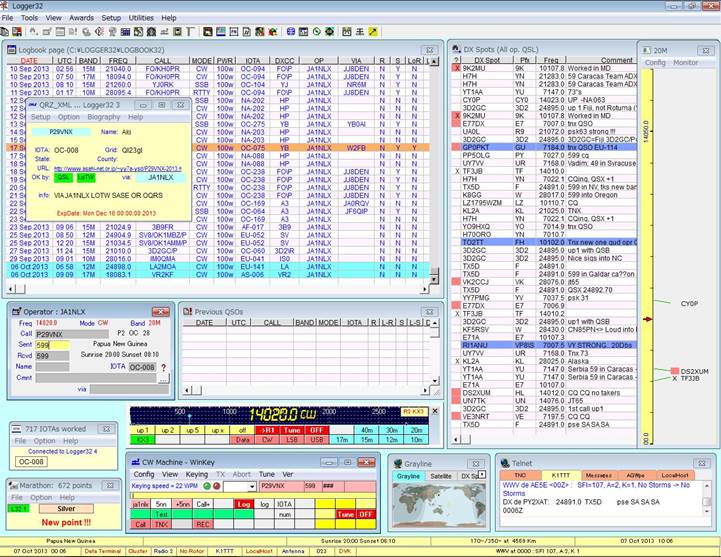Switch radio mode to LSB
721x557 pixels.
(x=292, y=440)
